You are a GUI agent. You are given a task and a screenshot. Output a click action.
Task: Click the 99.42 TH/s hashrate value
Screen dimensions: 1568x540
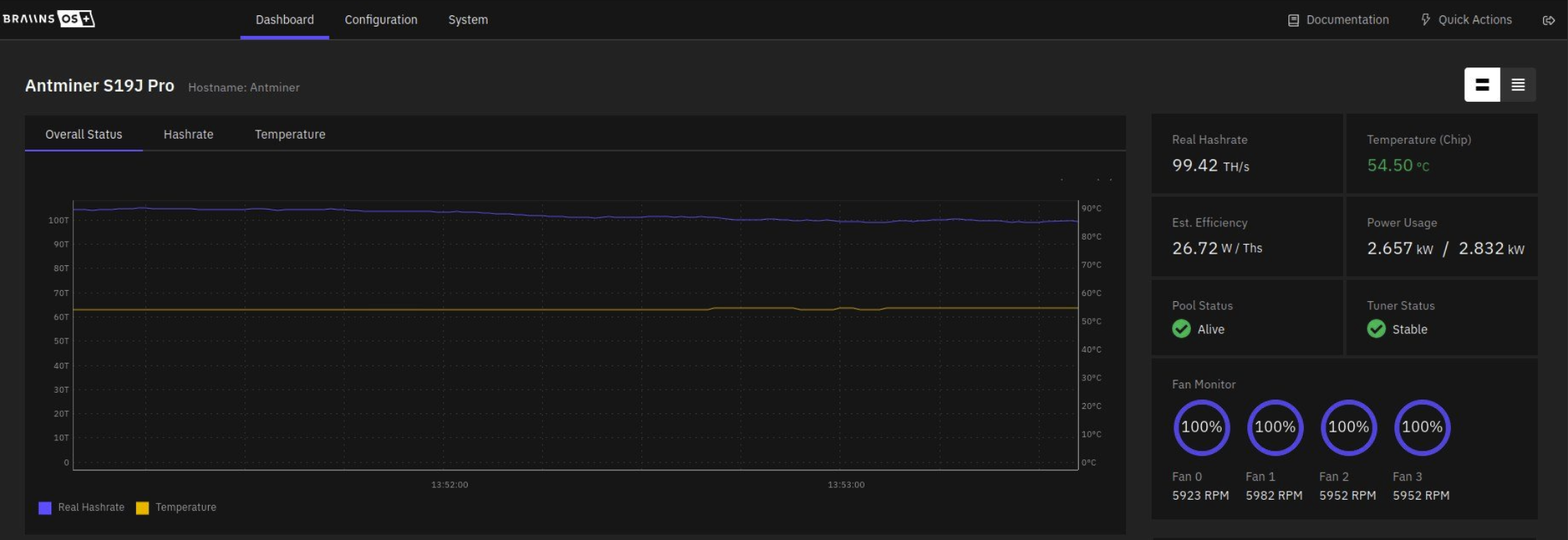click(1211, 166)
